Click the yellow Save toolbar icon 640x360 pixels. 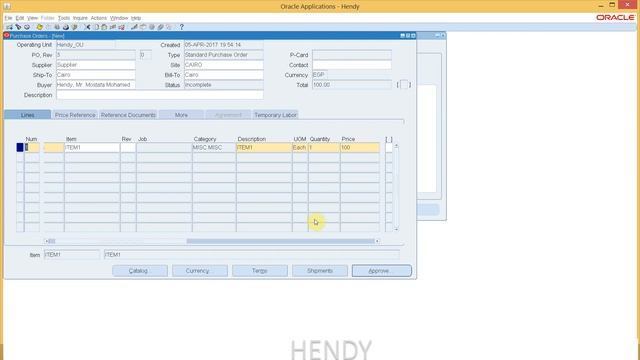(40, 27)
